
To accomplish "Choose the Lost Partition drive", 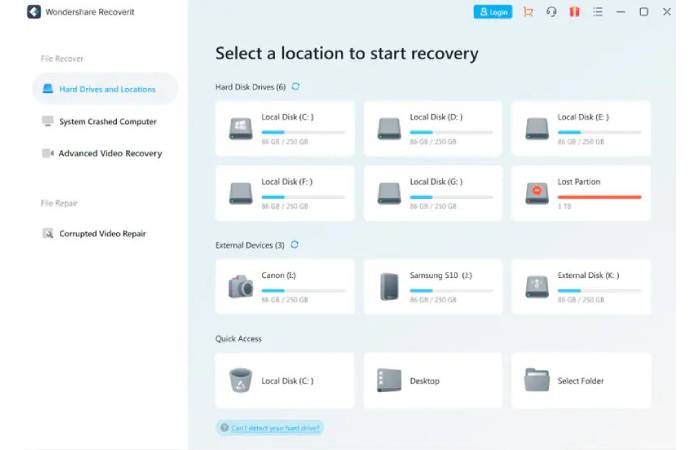I will tap(581, 193).
